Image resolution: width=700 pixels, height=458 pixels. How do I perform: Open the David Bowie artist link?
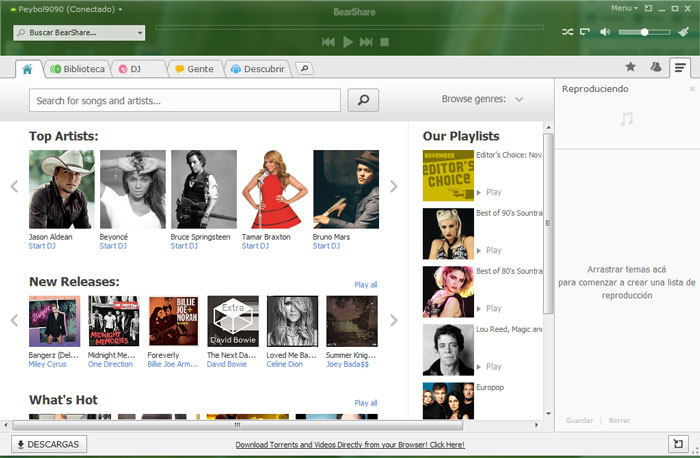[x=227, y=364]
